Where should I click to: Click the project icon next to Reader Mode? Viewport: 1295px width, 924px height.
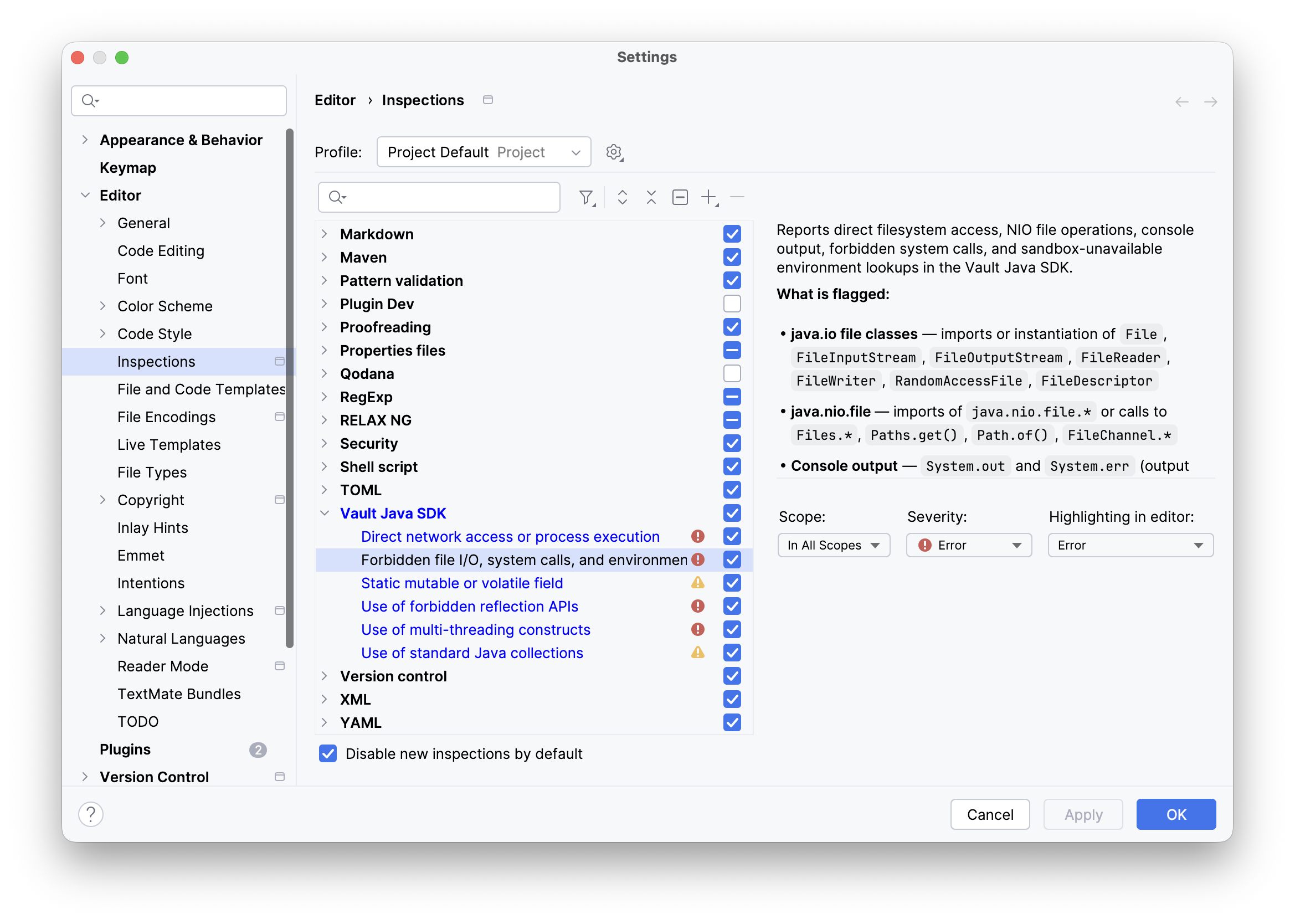click(279, 666)
